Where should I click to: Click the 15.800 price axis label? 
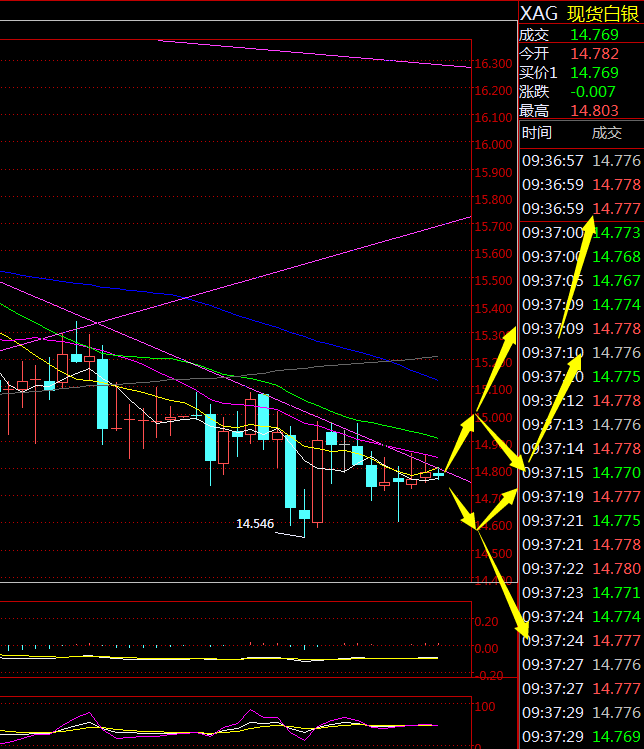pos(493,200)
